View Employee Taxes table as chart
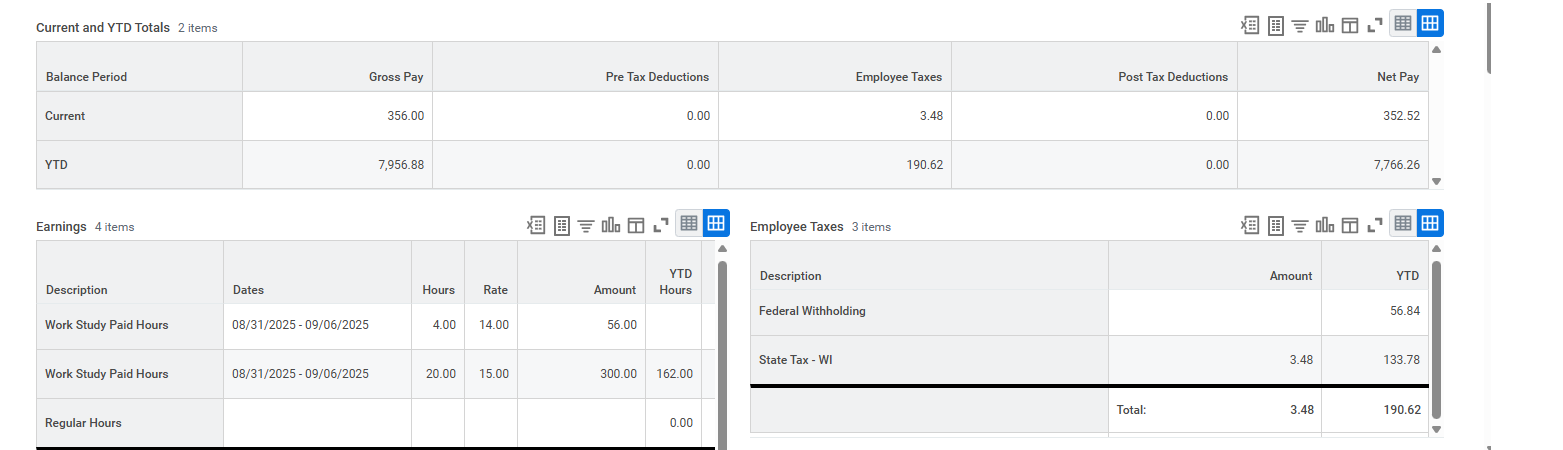This screenshot has height=450, width=1563. tap(1325, 225)
